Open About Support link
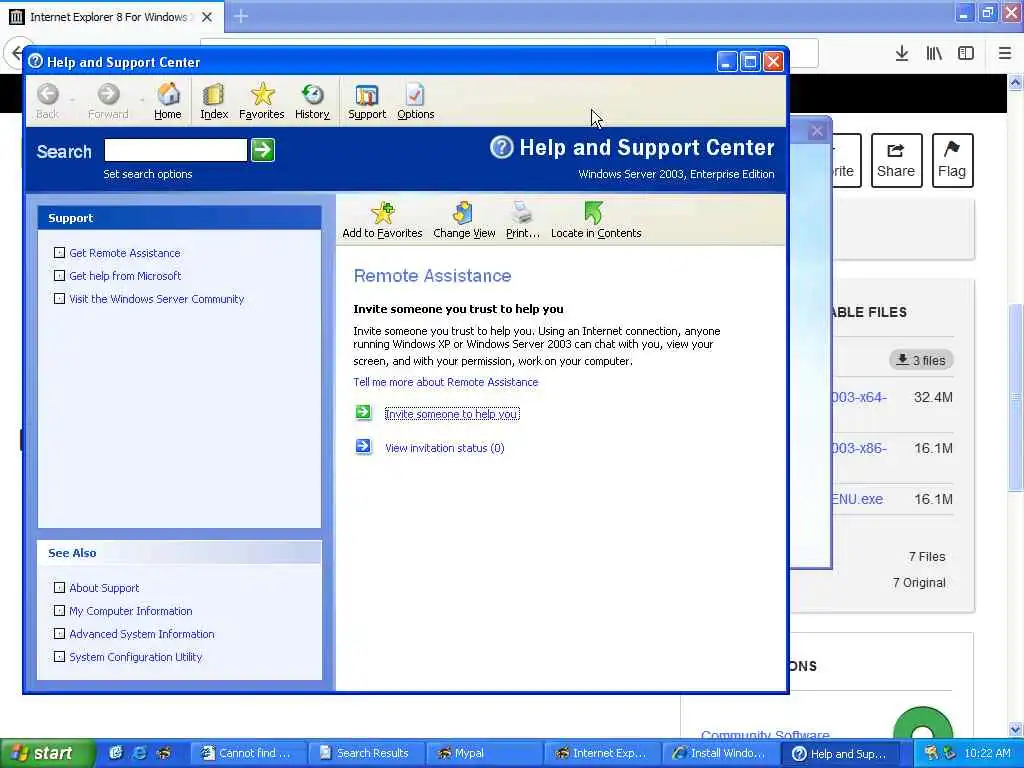 pos(104,588)
